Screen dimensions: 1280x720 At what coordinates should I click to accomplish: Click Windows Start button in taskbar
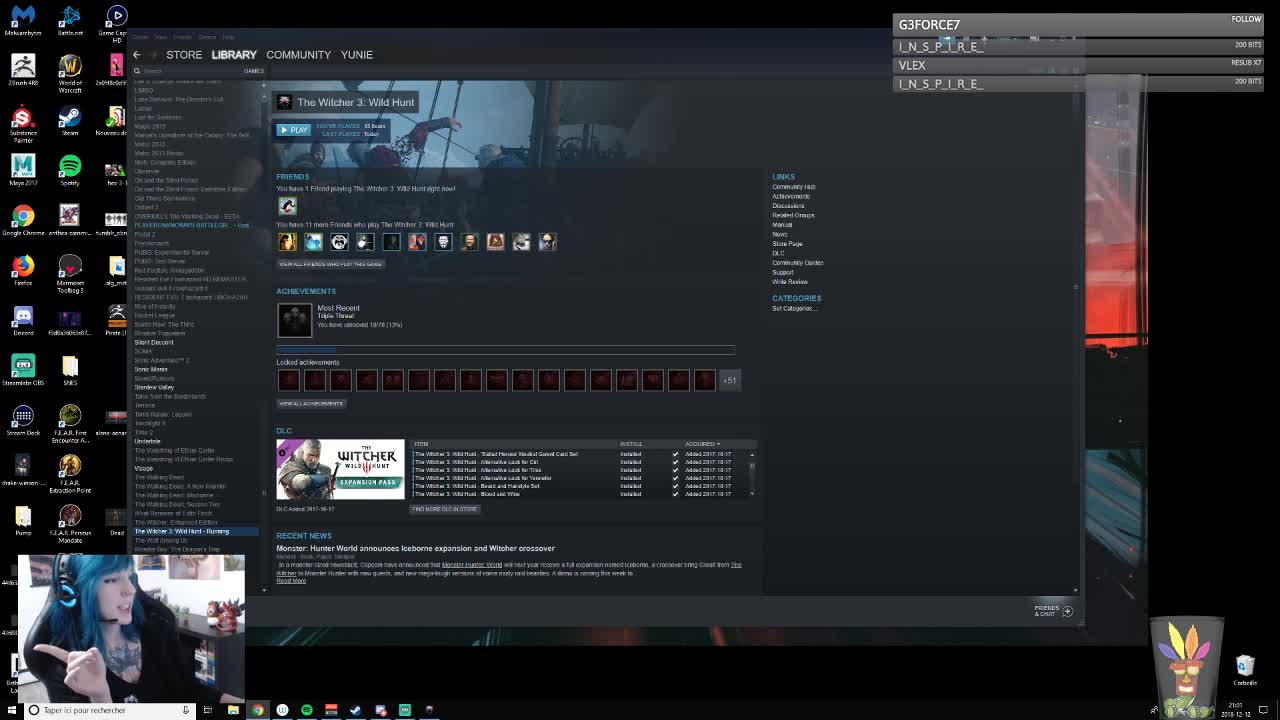(x=12, y=710)
